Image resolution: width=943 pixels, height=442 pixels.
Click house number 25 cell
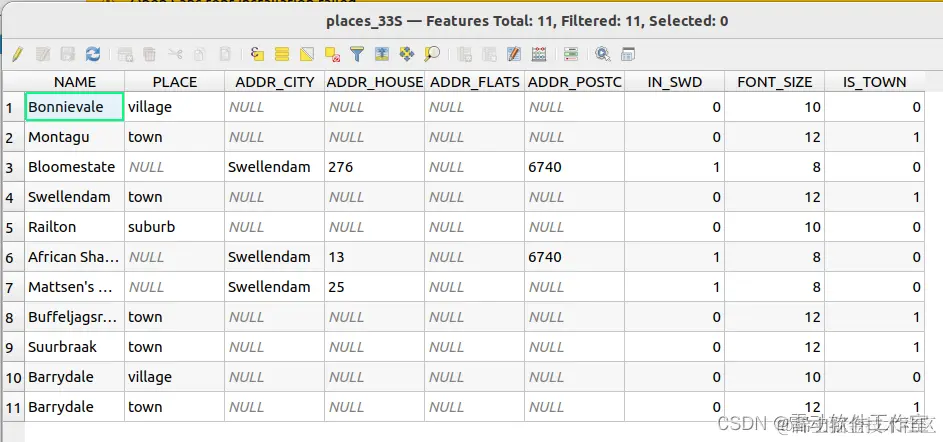click(x=374, y=287)
